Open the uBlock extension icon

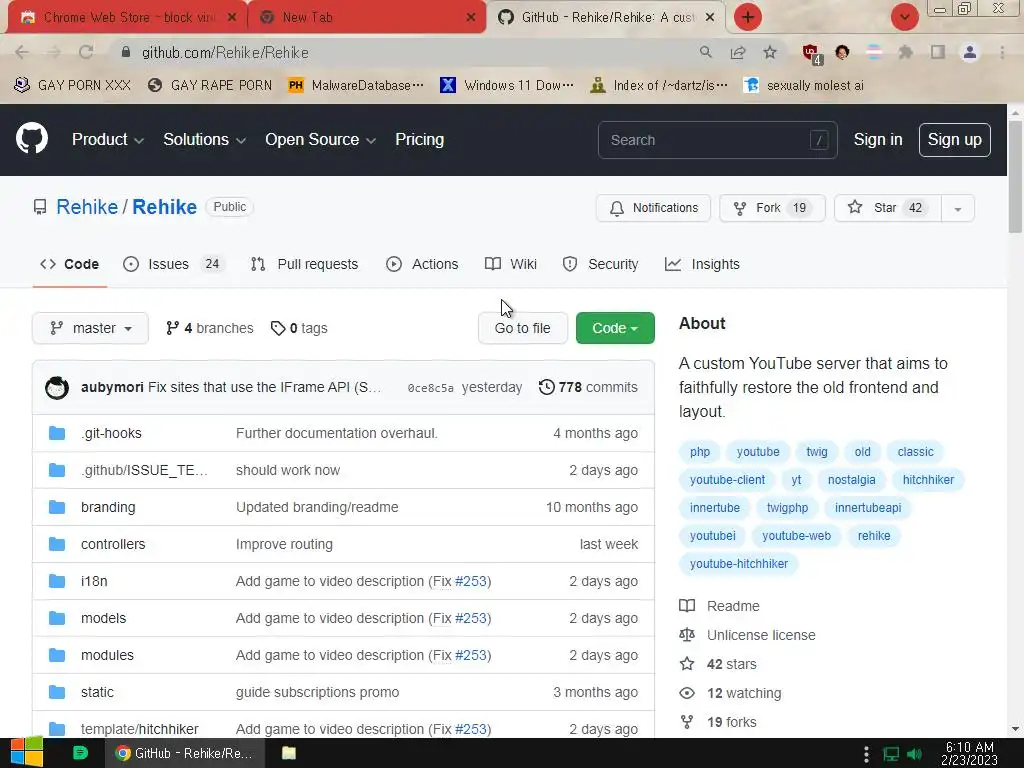(811, 53)
